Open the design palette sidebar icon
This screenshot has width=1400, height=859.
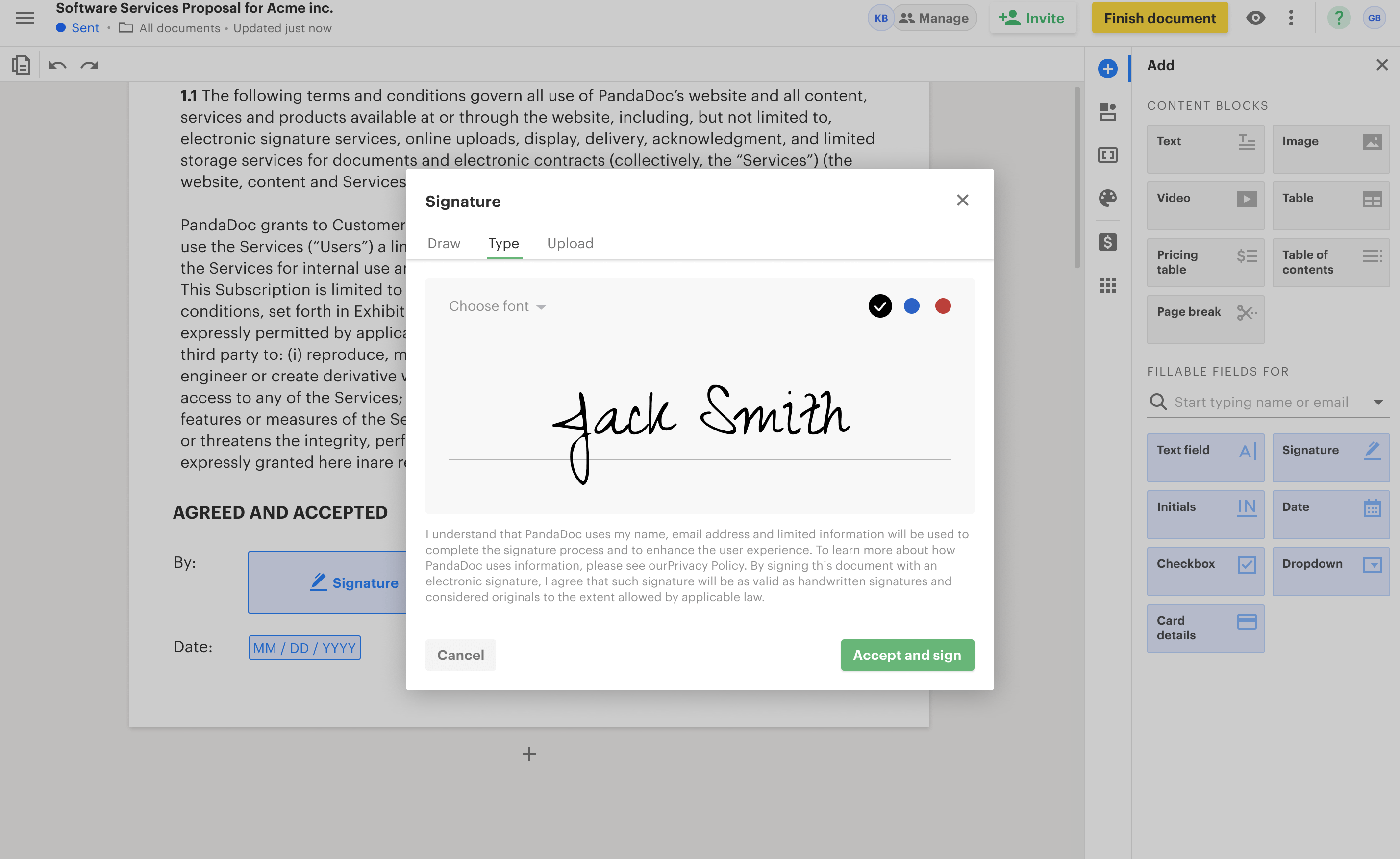[x=1107, y=198]
